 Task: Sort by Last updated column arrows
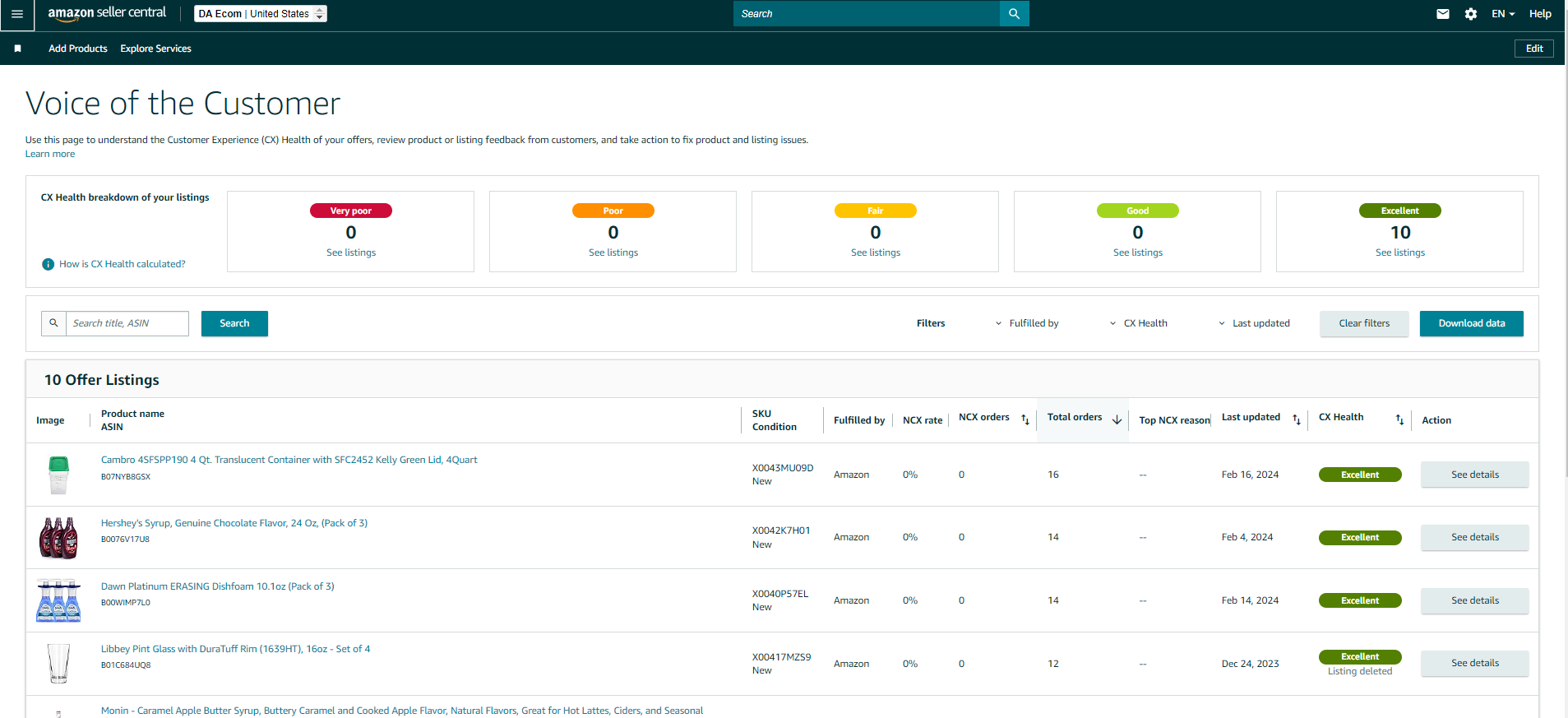(x=1297, y=419)
